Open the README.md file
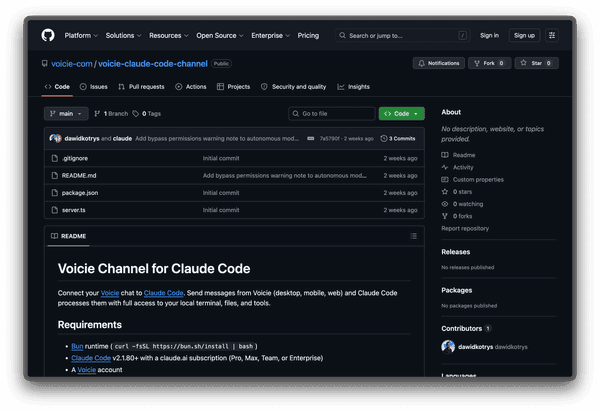 coord(79,176)
